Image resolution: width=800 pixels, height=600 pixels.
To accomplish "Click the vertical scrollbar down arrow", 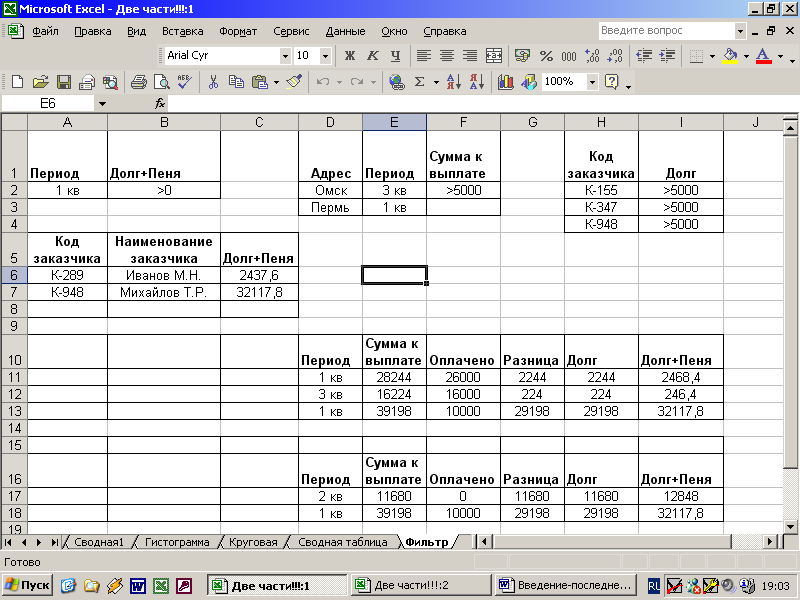I will point(790,527).
